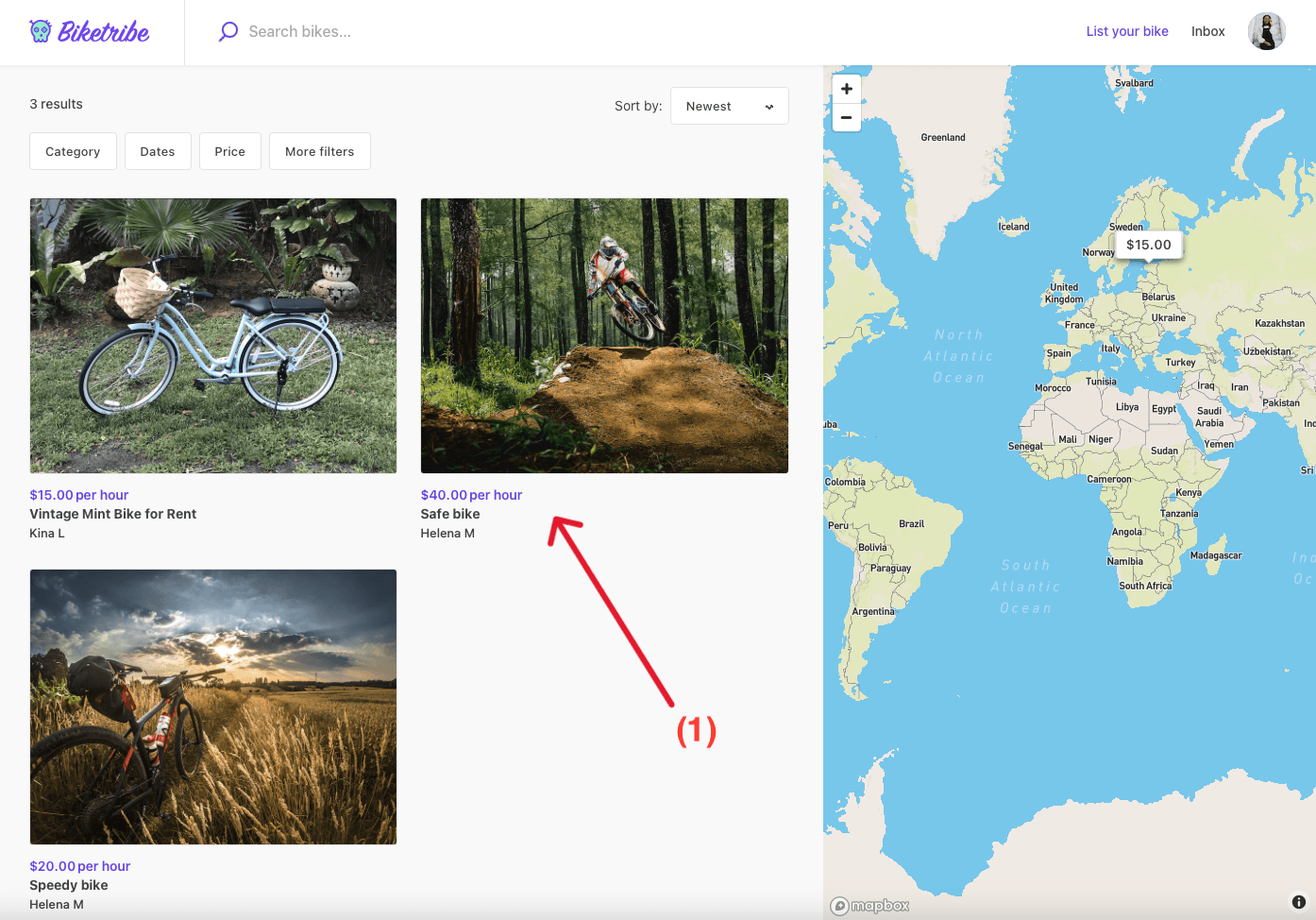Click the search magnifier icon
Viewport: 1316px width, 920px height.
(x=228, y=31)
